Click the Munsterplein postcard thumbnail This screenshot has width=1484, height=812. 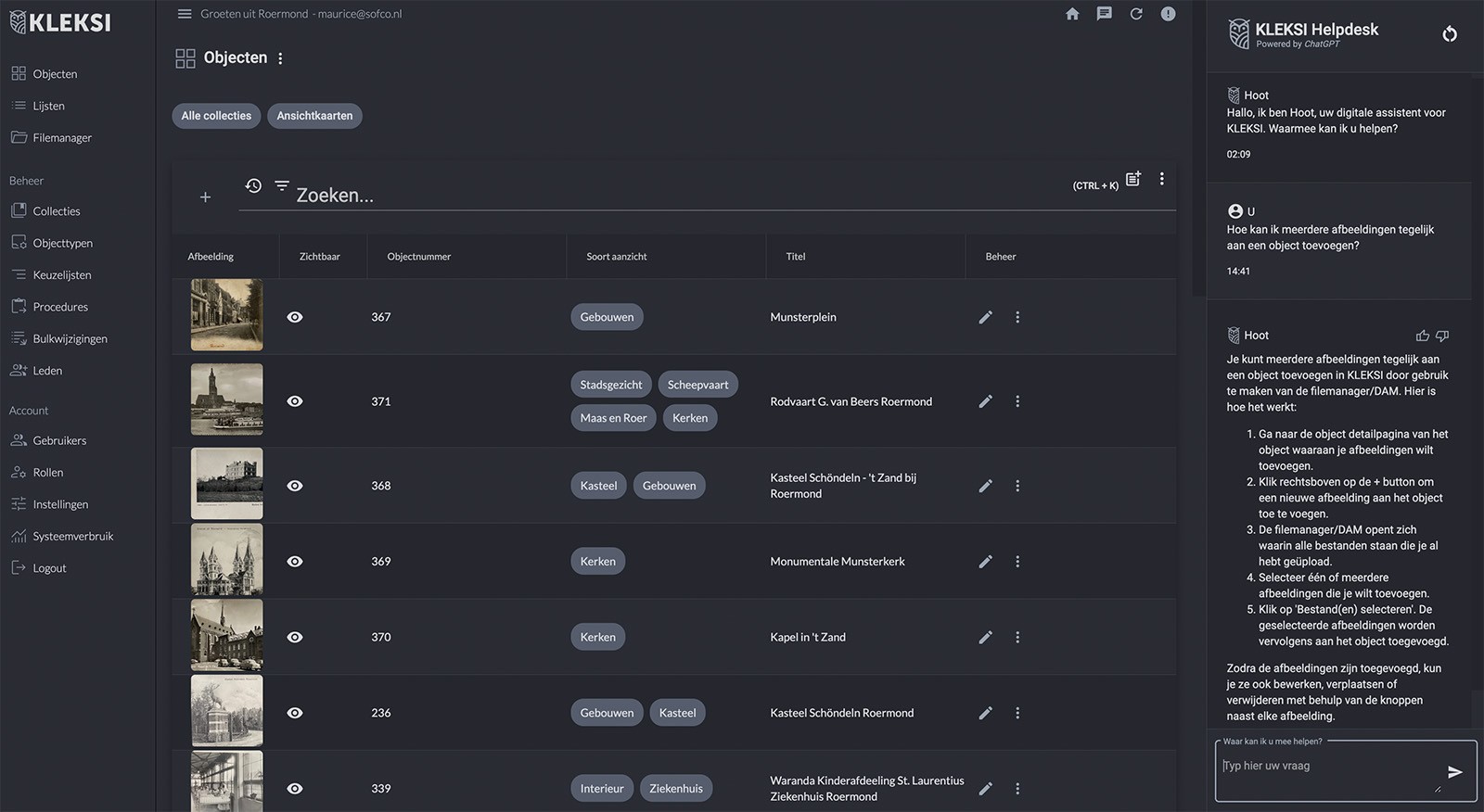226,315
